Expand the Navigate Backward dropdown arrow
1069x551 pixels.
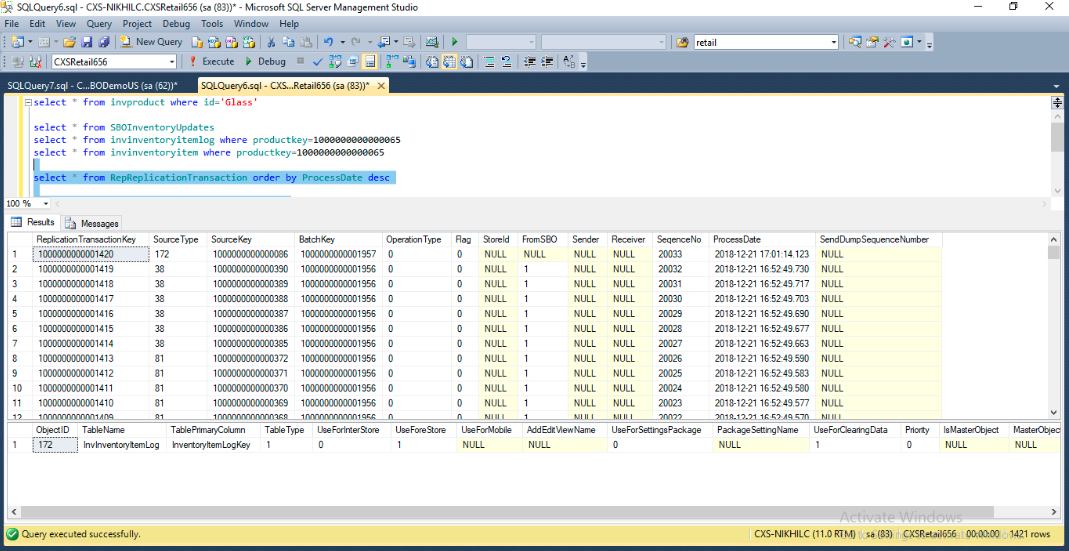click(x=396, y=42)
